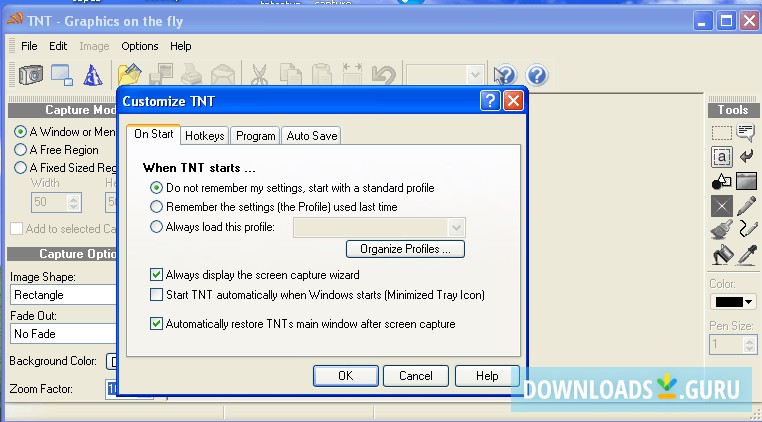The image size is (762, 422).
Task: Open the Edit menu
Action: [58, 46]
